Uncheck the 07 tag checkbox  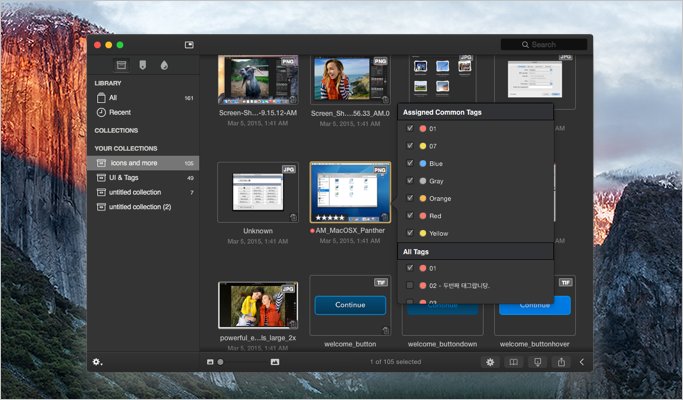(409, 146)
